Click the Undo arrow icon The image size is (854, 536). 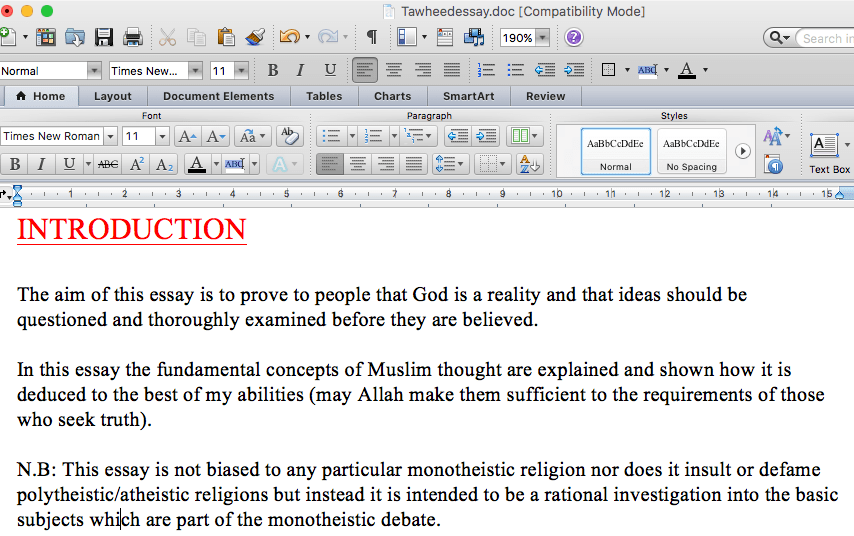[x=288, y=38]
